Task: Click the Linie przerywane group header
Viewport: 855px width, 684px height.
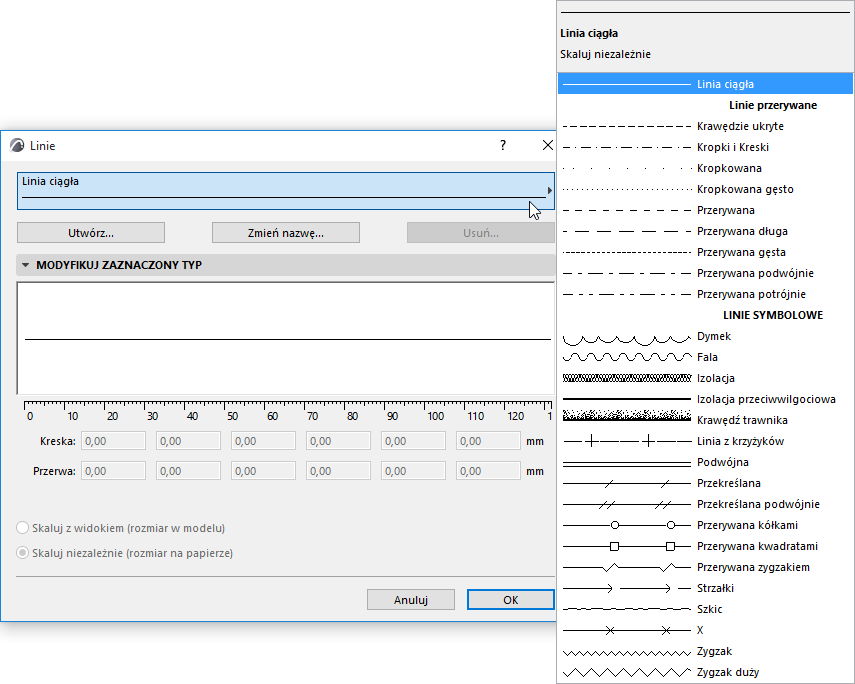Action: point(773,105)
